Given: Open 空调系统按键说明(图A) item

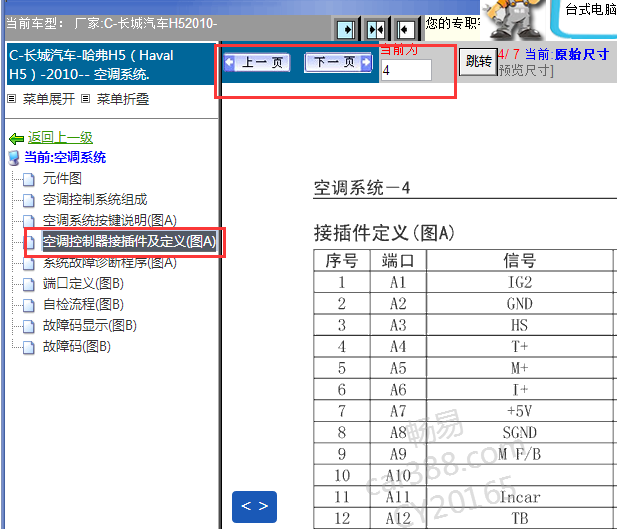Looking at the screenshot, I should (x=110, y=220).
